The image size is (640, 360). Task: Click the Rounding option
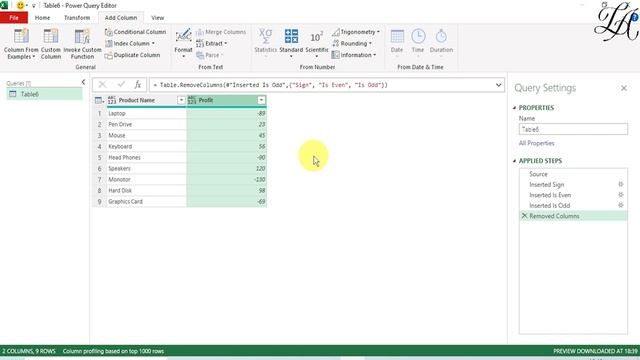point(352,43)
